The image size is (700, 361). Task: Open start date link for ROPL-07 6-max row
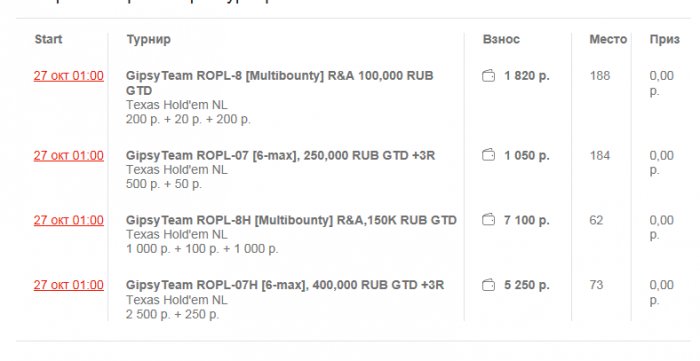(69, 156)
